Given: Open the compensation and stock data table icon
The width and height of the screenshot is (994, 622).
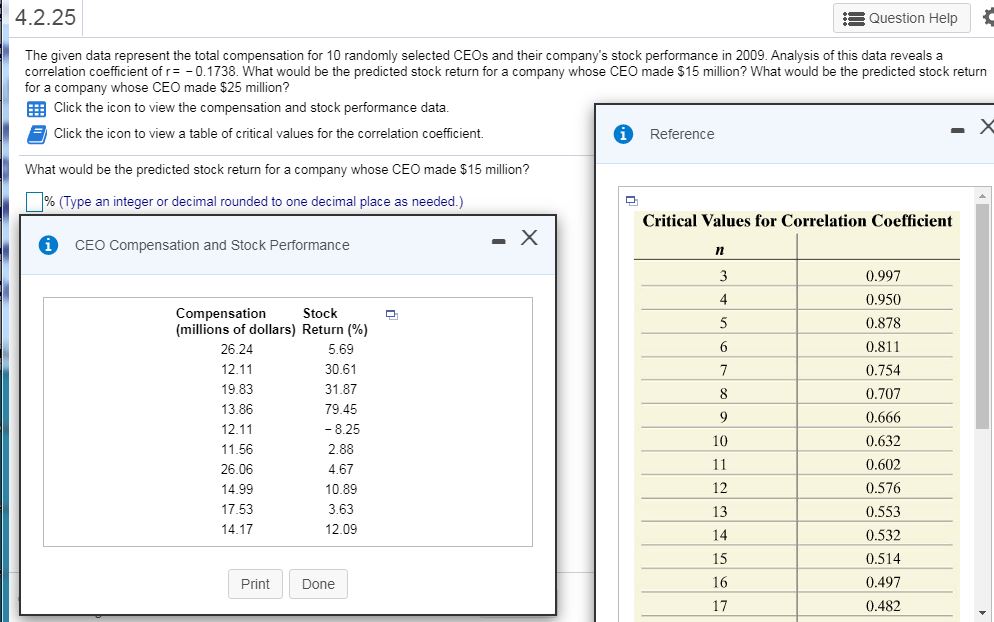Looking at the screenshot, I should [x=36, y=109].
